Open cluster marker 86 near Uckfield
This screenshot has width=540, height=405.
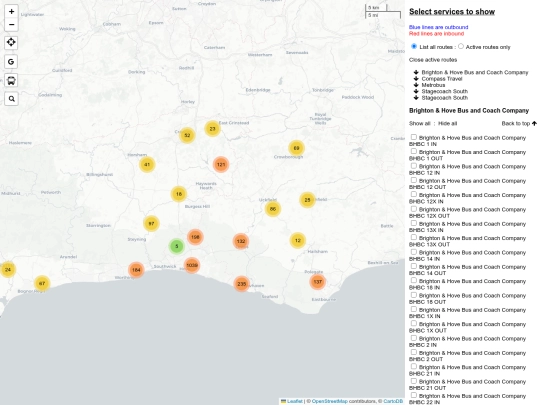point(273,209)
